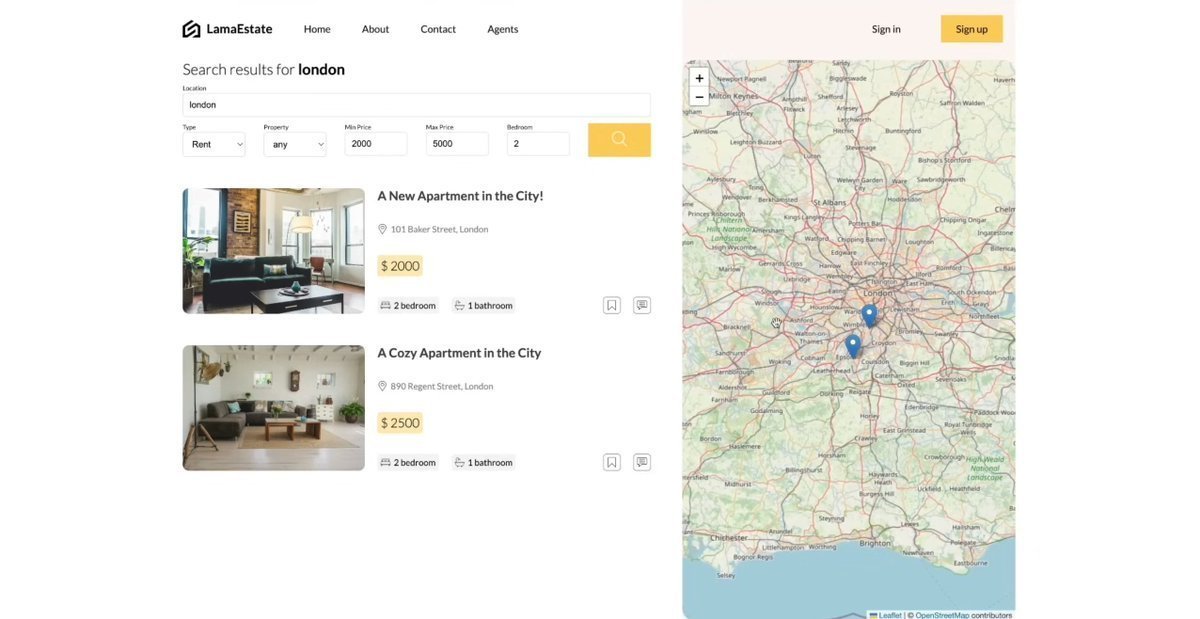This screenshot has width=1200, height=619.
Task: Click bed icon on the $2000 listing
Action: point(385,305)
